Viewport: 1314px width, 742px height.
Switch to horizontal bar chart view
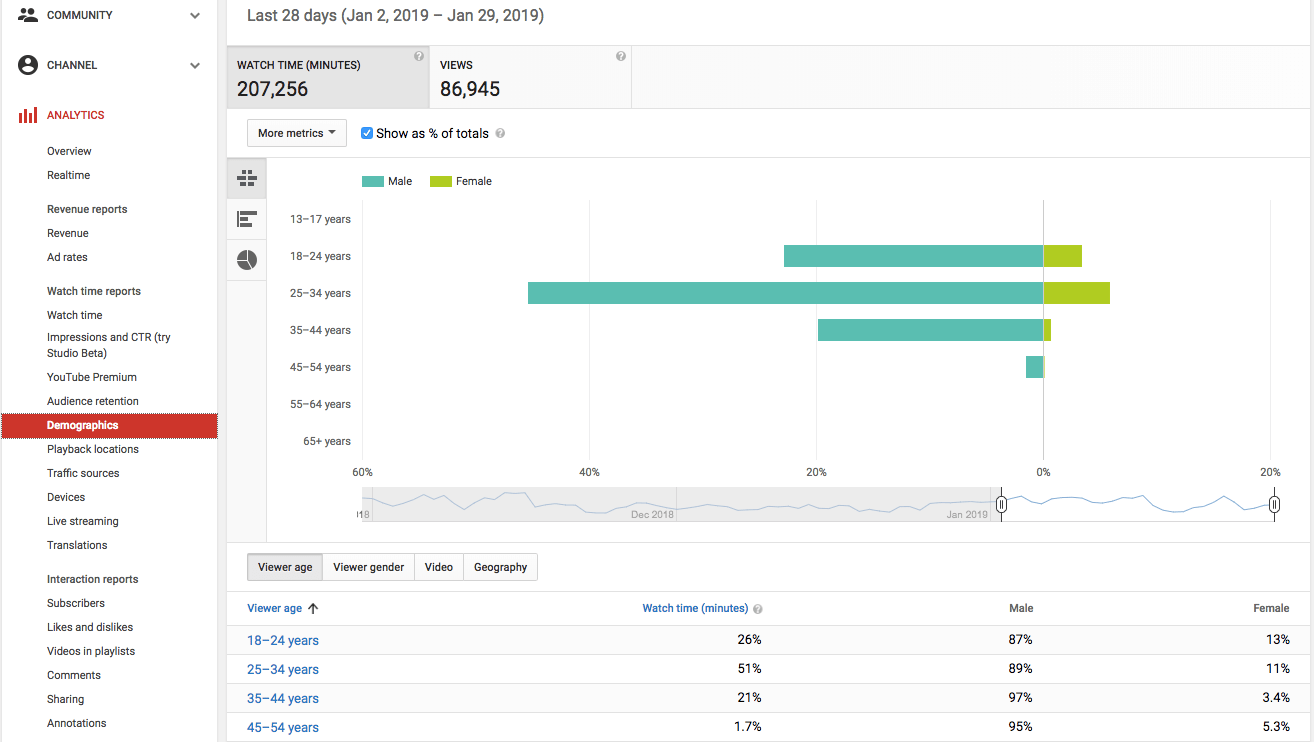pos(247,219)
